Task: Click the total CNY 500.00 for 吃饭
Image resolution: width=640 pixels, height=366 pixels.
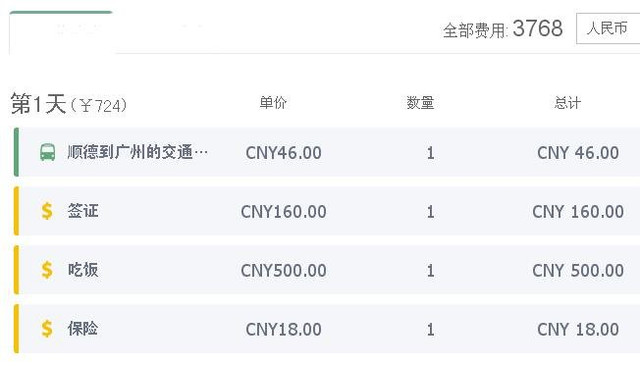Action: [578, 271]
